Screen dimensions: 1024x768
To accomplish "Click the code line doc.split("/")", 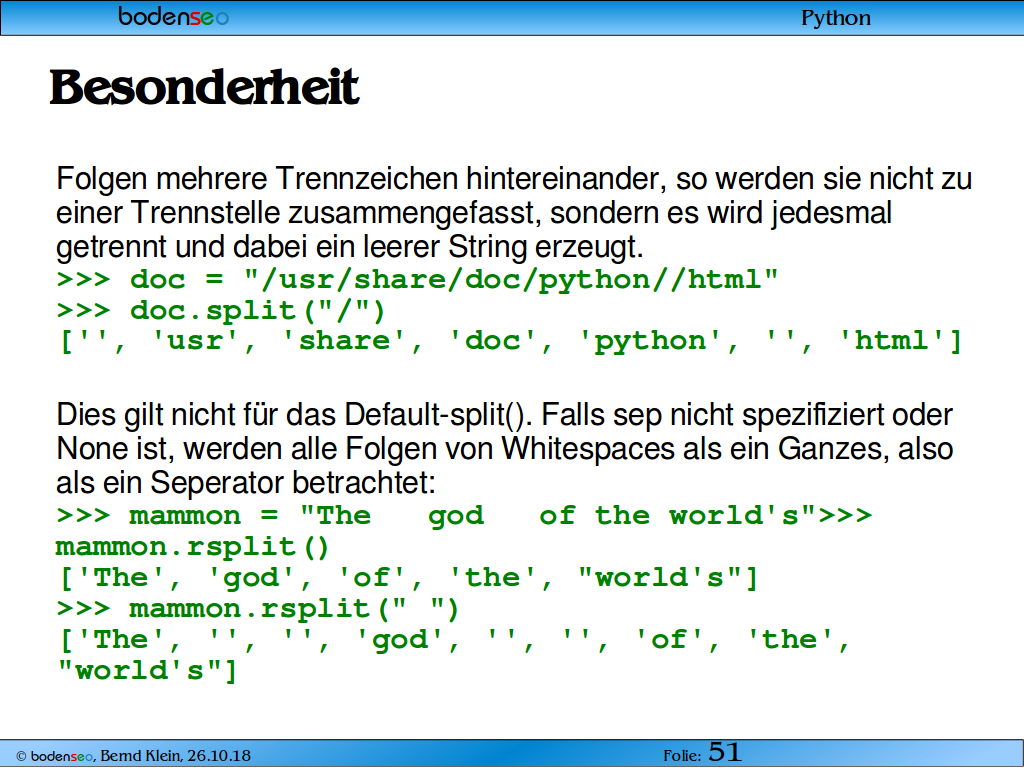I will [x=221, y=310].
